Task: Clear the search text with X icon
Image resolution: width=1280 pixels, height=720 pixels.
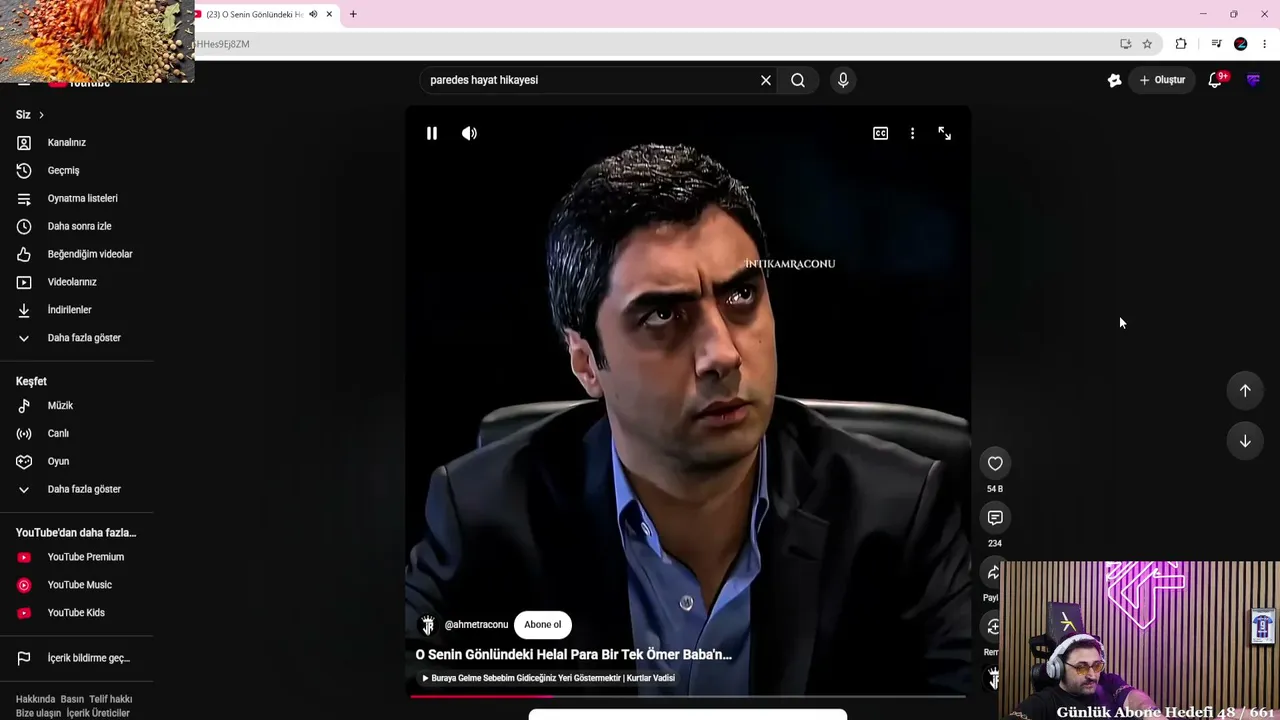Action: coord(766,80)
